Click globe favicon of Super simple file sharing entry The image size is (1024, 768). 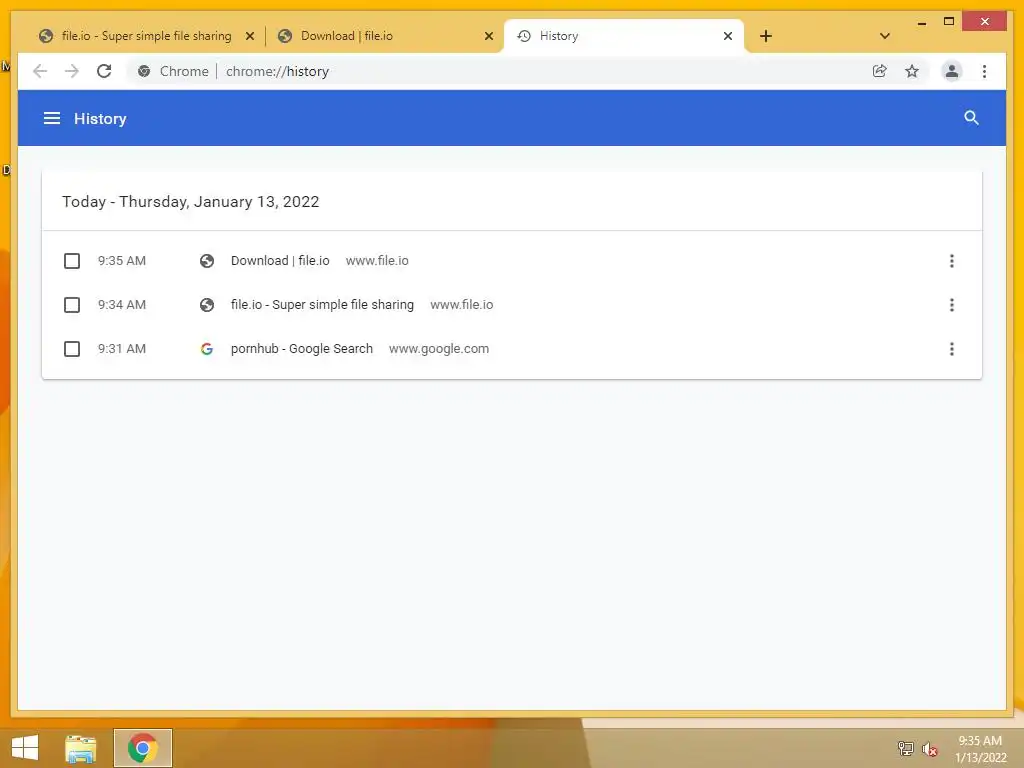(207, 305)
